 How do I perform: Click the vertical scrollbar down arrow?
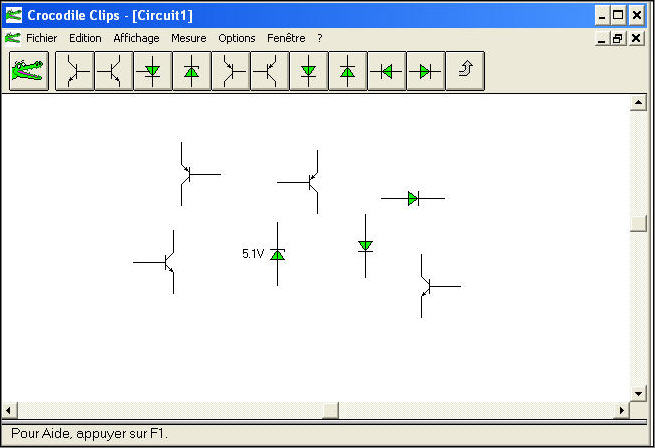638,393
